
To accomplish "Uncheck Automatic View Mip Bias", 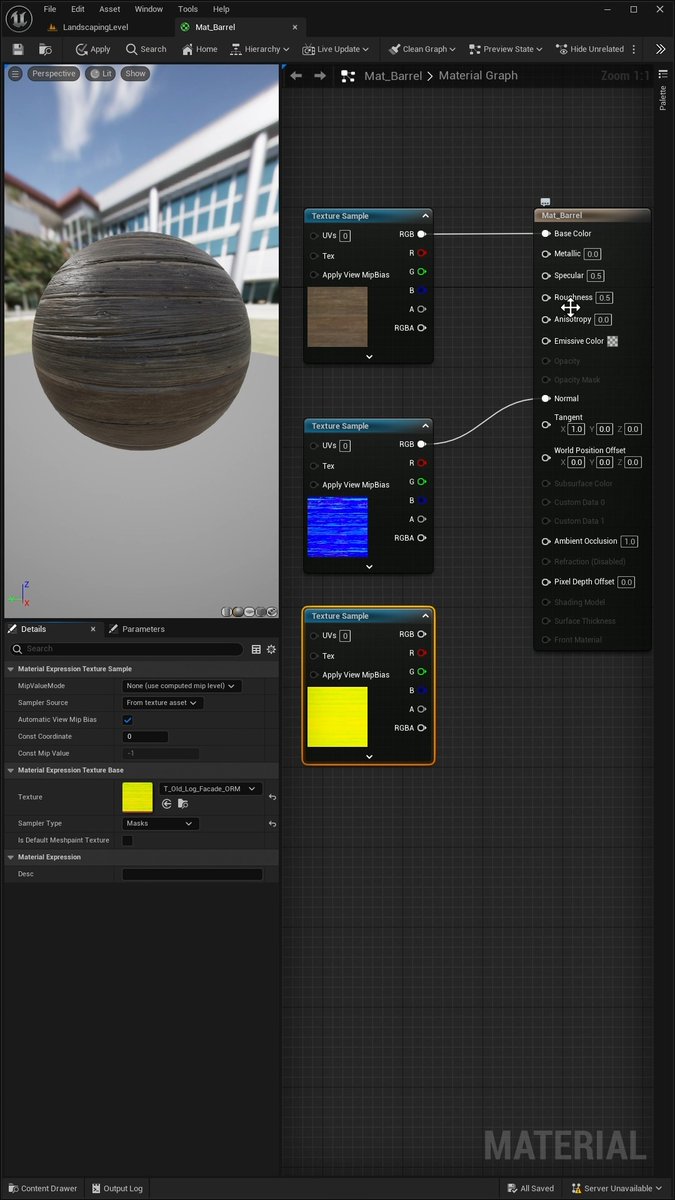I will (127, 720).
